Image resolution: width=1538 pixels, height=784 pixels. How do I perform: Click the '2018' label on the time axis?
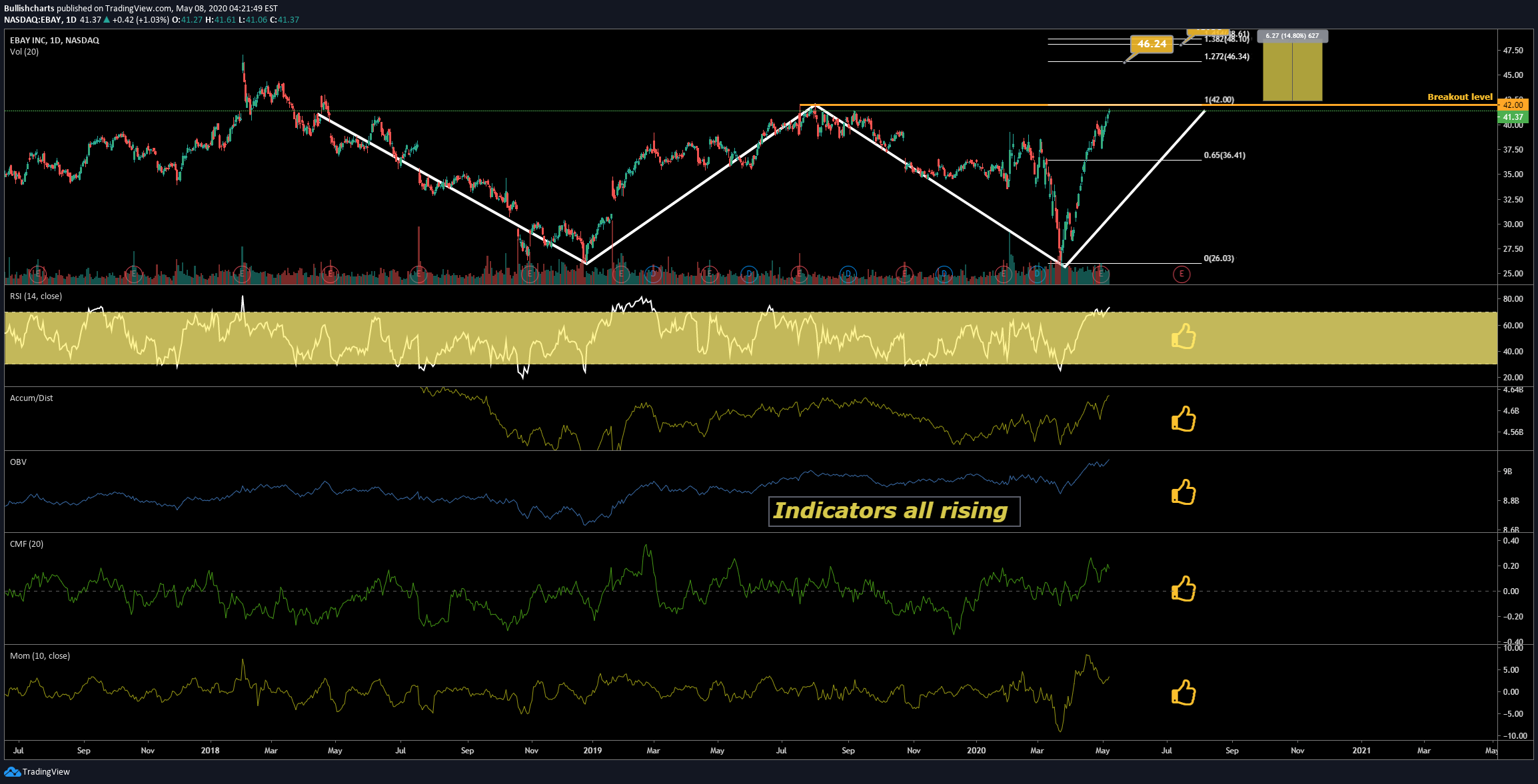(x=210, y=751)
